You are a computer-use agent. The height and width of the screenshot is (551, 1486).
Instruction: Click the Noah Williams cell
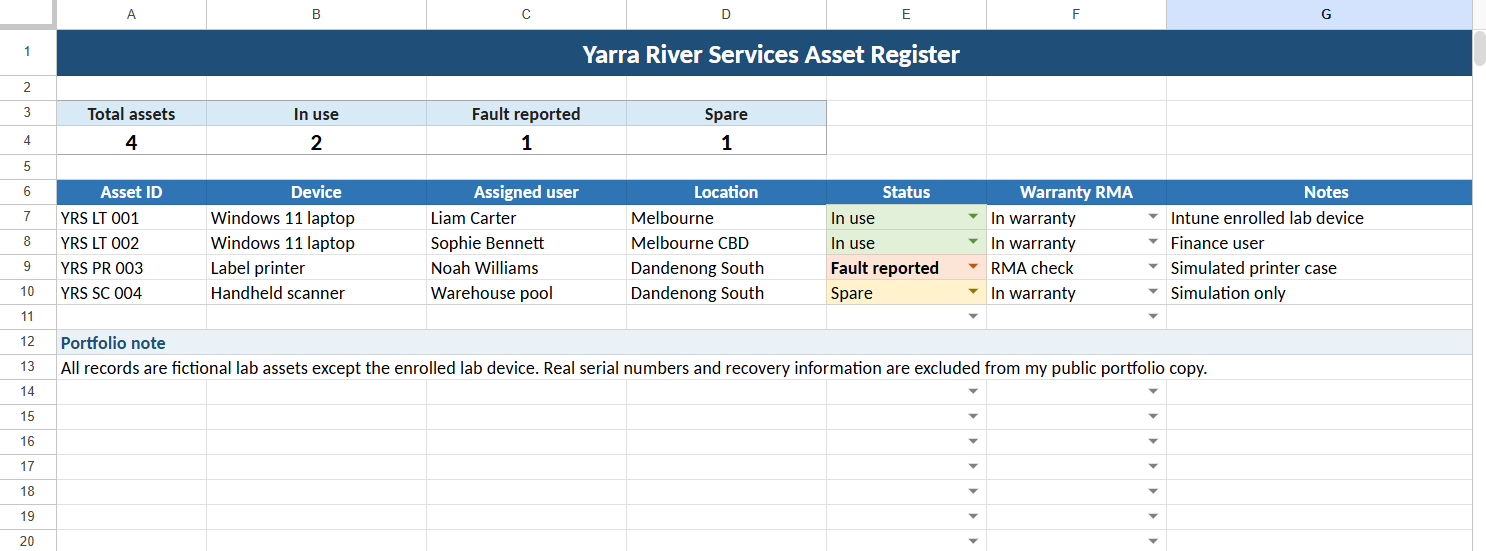pyautogui.click(x=527, y=267)
